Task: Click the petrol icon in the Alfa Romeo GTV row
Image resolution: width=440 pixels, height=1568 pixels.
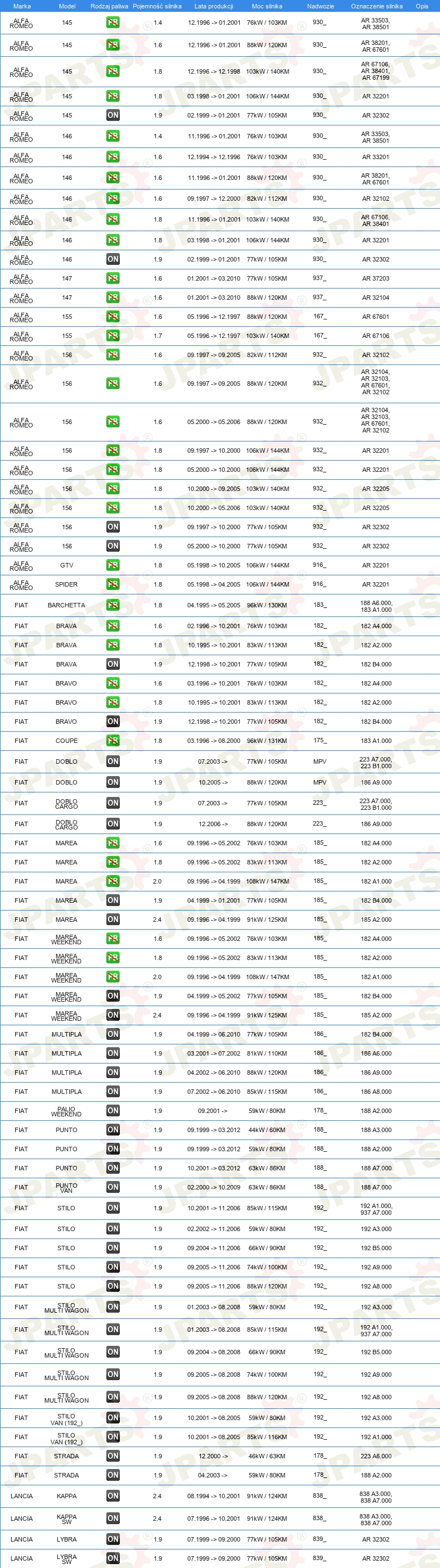Action: [x=113, y=565]
